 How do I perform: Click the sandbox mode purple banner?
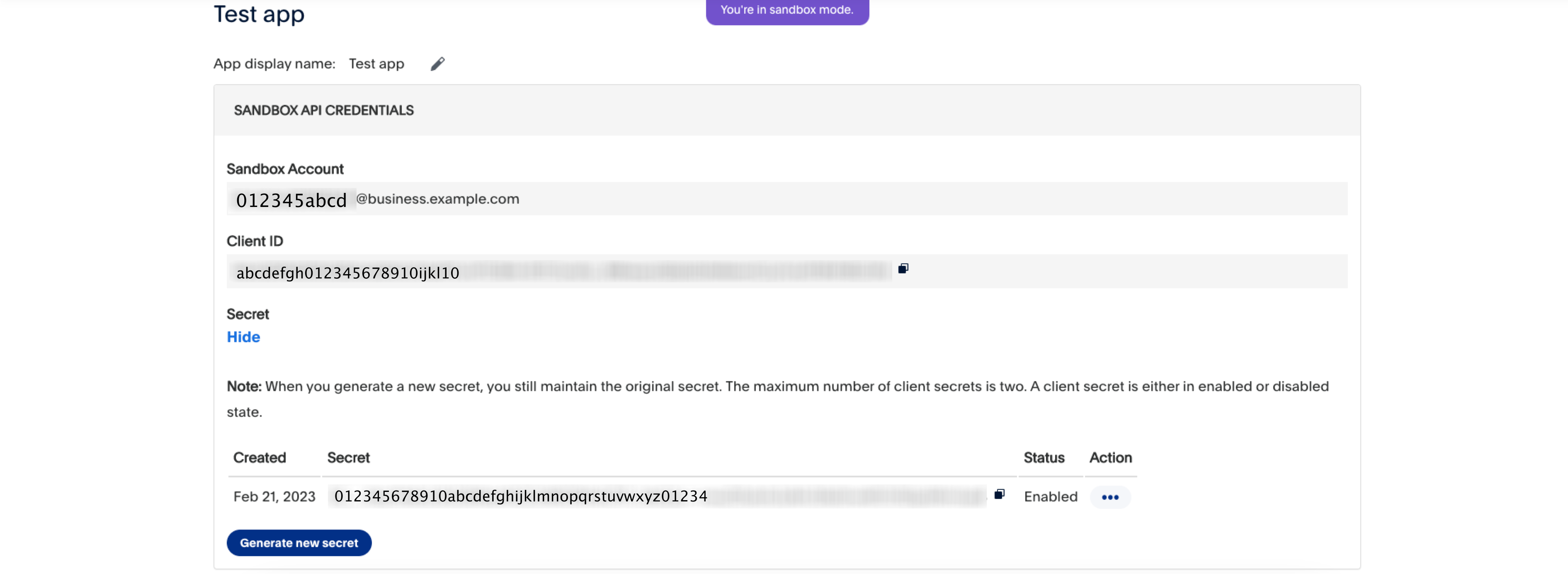pos(786,10)
